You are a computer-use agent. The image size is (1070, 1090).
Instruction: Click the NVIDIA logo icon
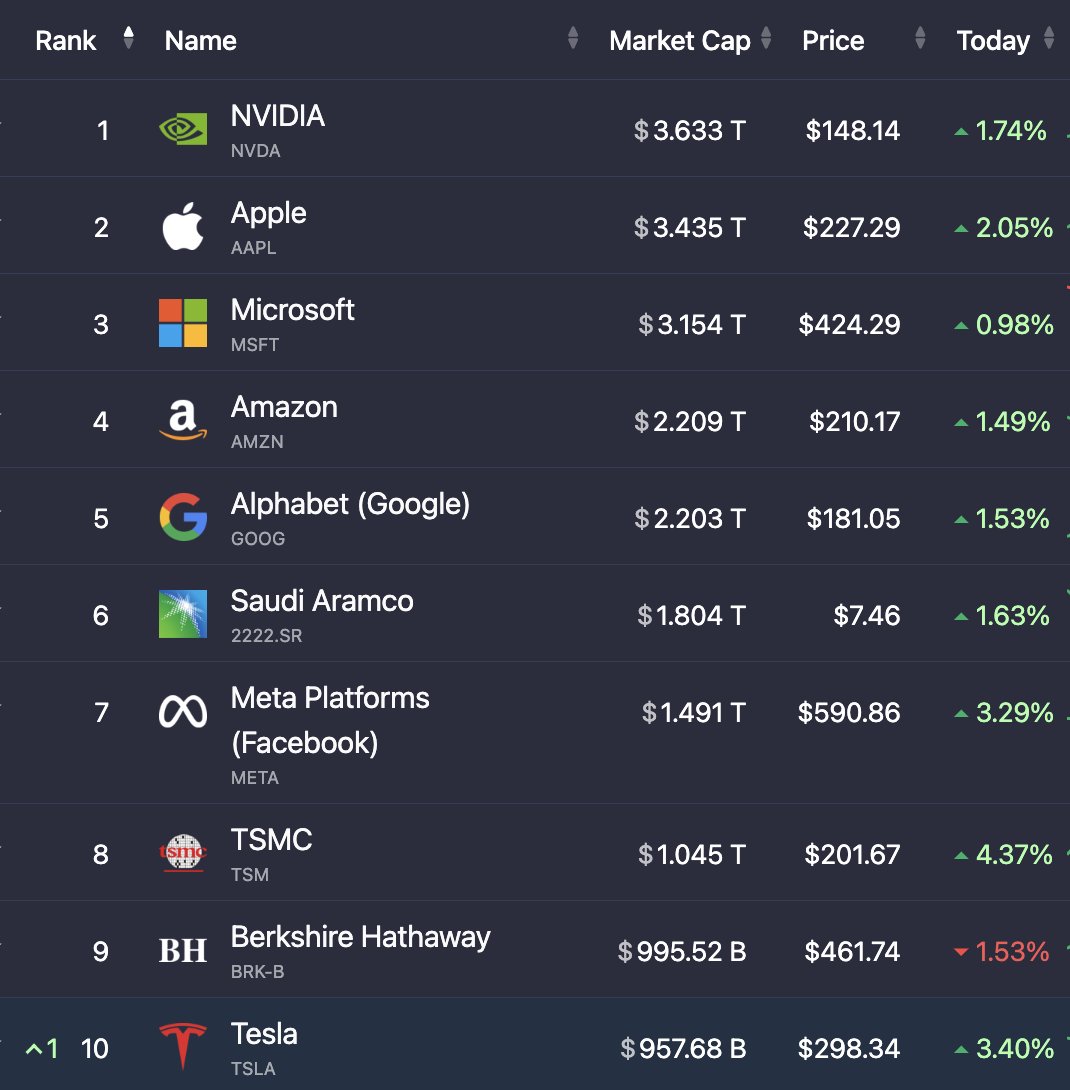[183, 129]
